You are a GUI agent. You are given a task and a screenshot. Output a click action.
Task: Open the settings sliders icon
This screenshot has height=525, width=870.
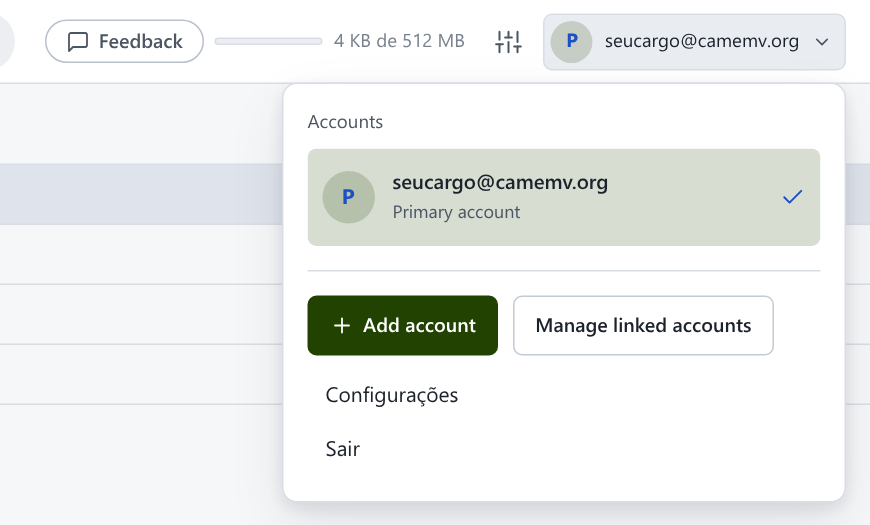[x=508, y=42]
